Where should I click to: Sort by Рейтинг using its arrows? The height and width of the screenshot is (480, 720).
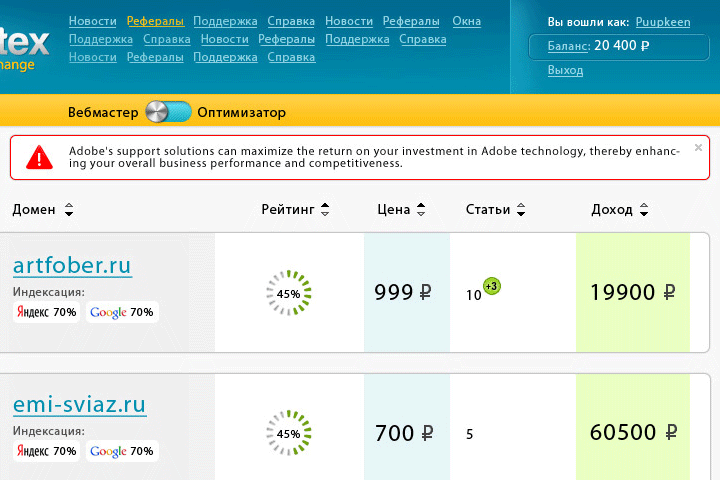325,209
